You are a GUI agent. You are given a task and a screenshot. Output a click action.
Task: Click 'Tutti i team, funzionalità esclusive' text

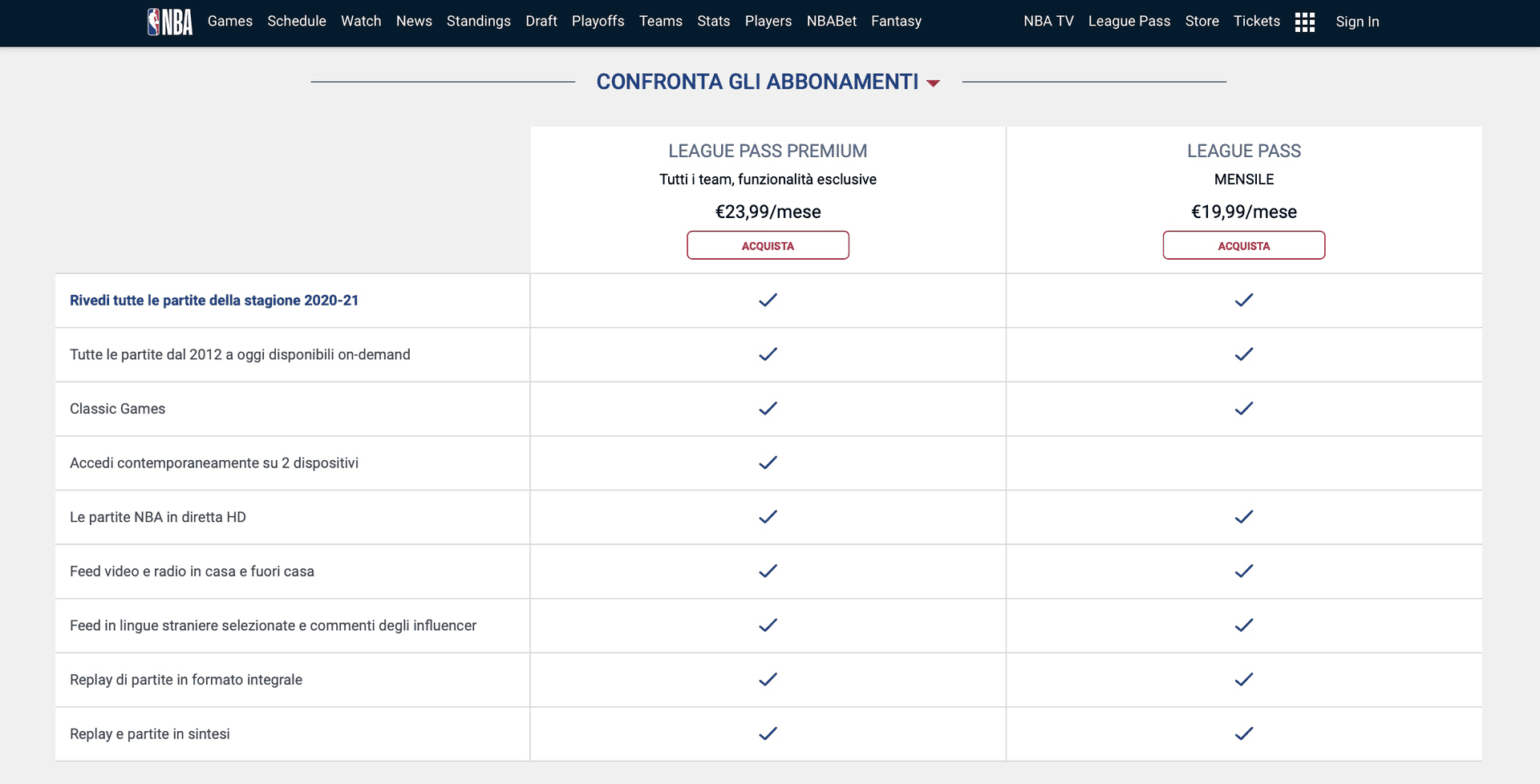pyautogui.click(x=768, y=180)
